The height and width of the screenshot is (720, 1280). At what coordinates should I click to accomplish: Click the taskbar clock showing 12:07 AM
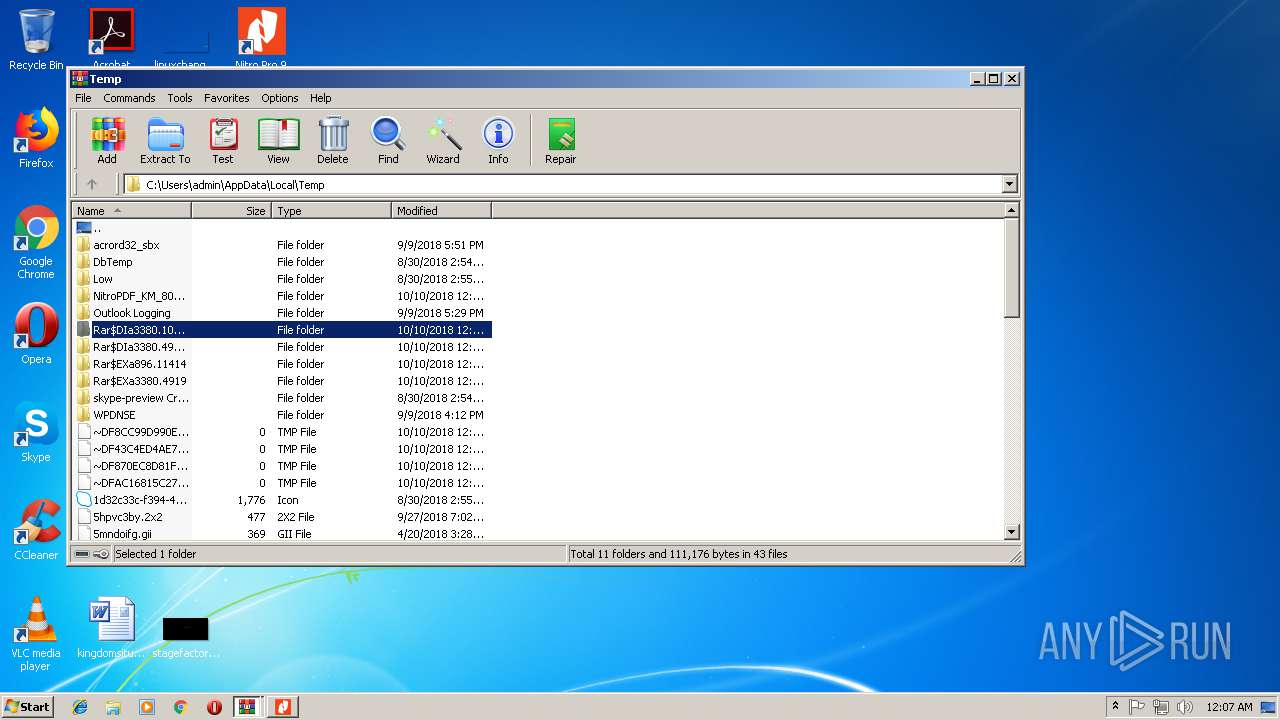1229,707
